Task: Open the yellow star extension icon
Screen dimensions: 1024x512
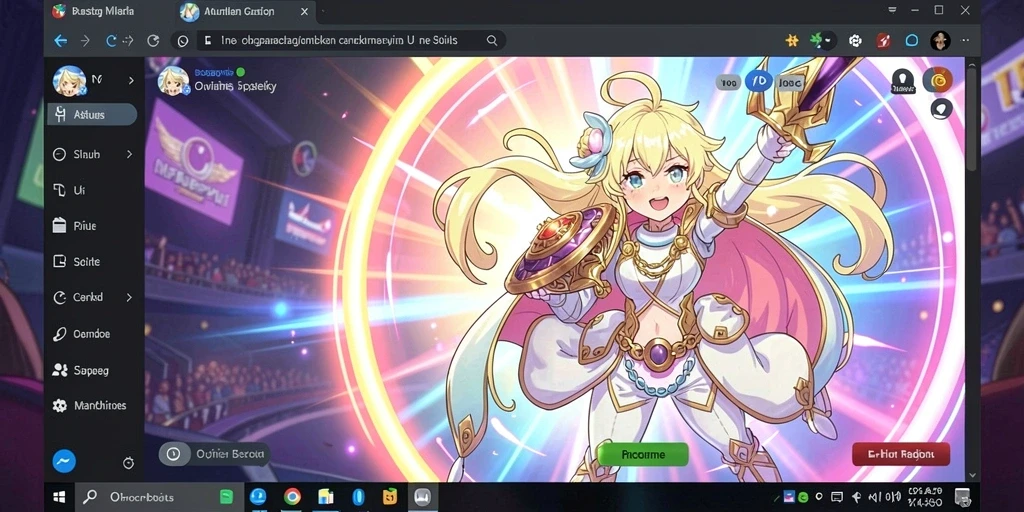Action: [x=792, y=40]
